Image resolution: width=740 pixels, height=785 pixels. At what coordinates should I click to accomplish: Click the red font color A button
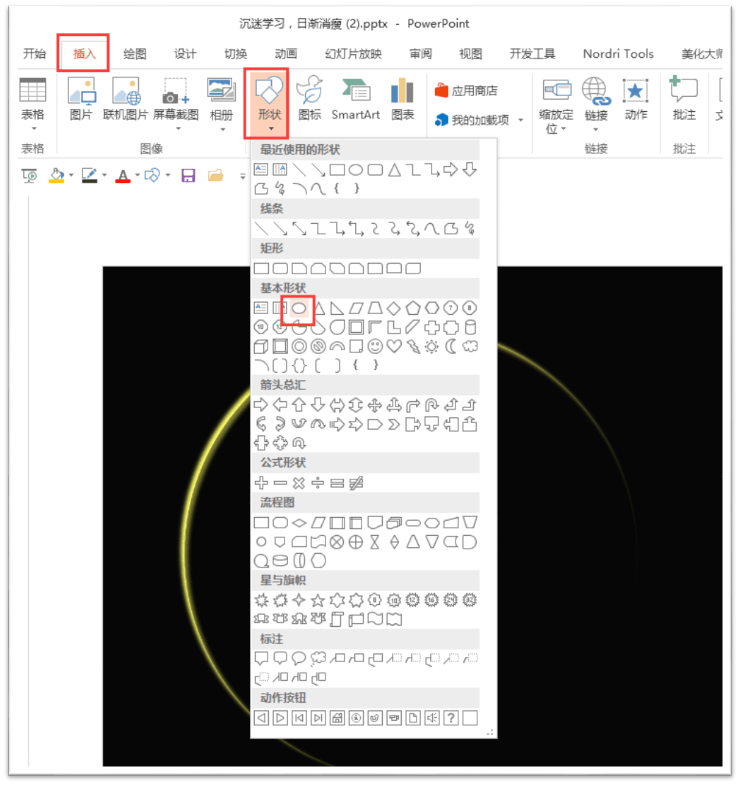123,176
